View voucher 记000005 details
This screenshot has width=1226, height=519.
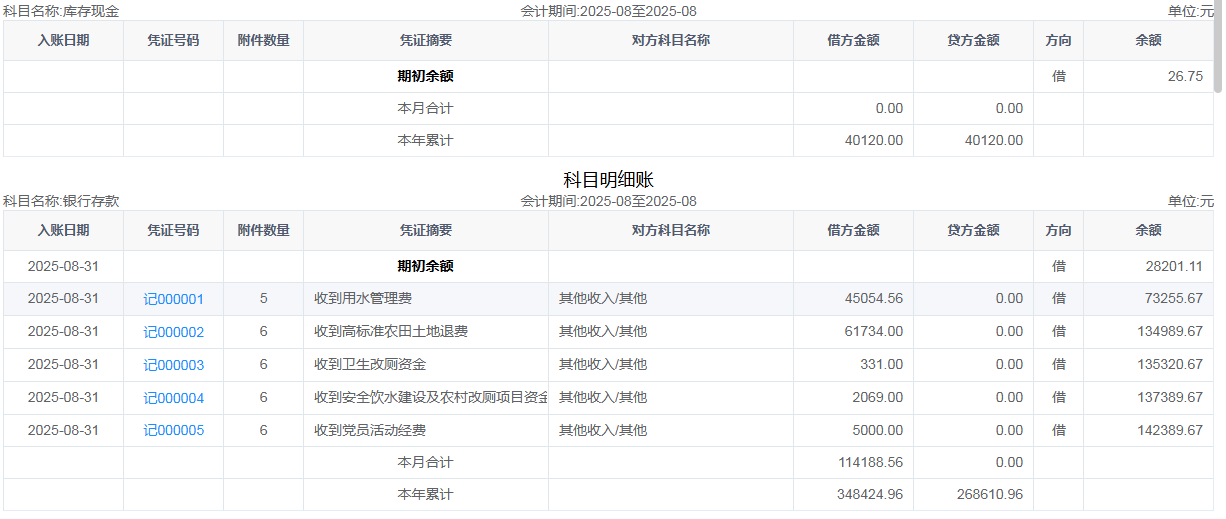[x=173, y=431]
